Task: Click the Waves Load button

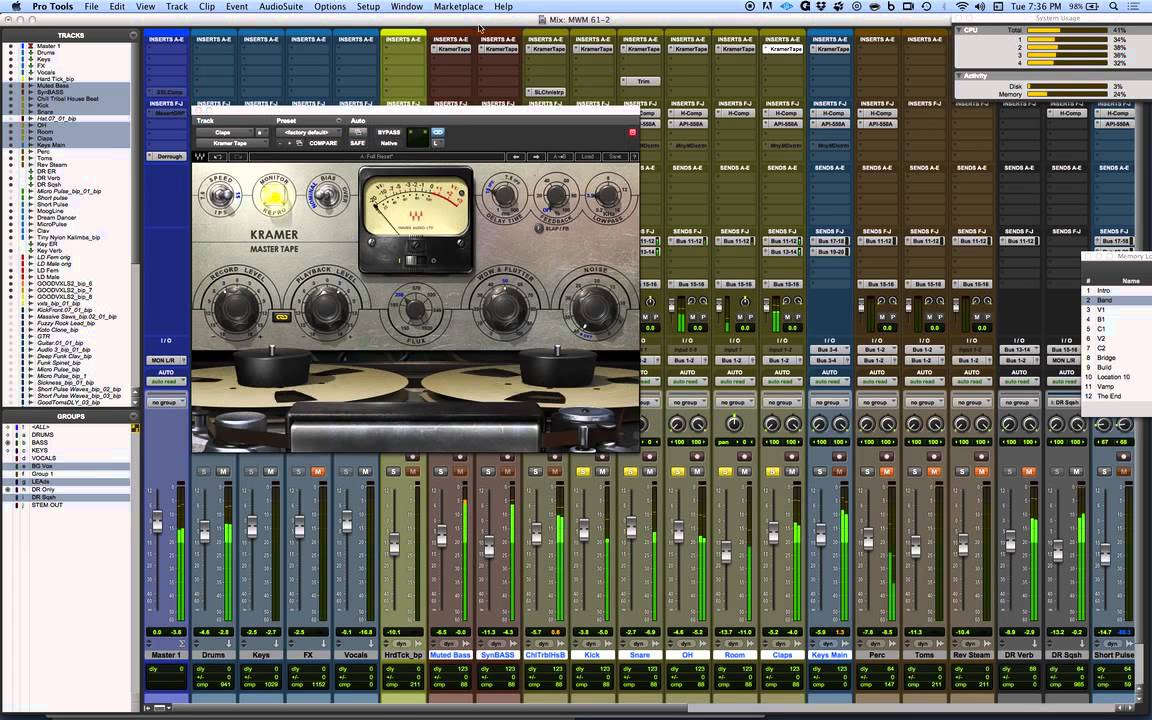Action: pos(588,156)
